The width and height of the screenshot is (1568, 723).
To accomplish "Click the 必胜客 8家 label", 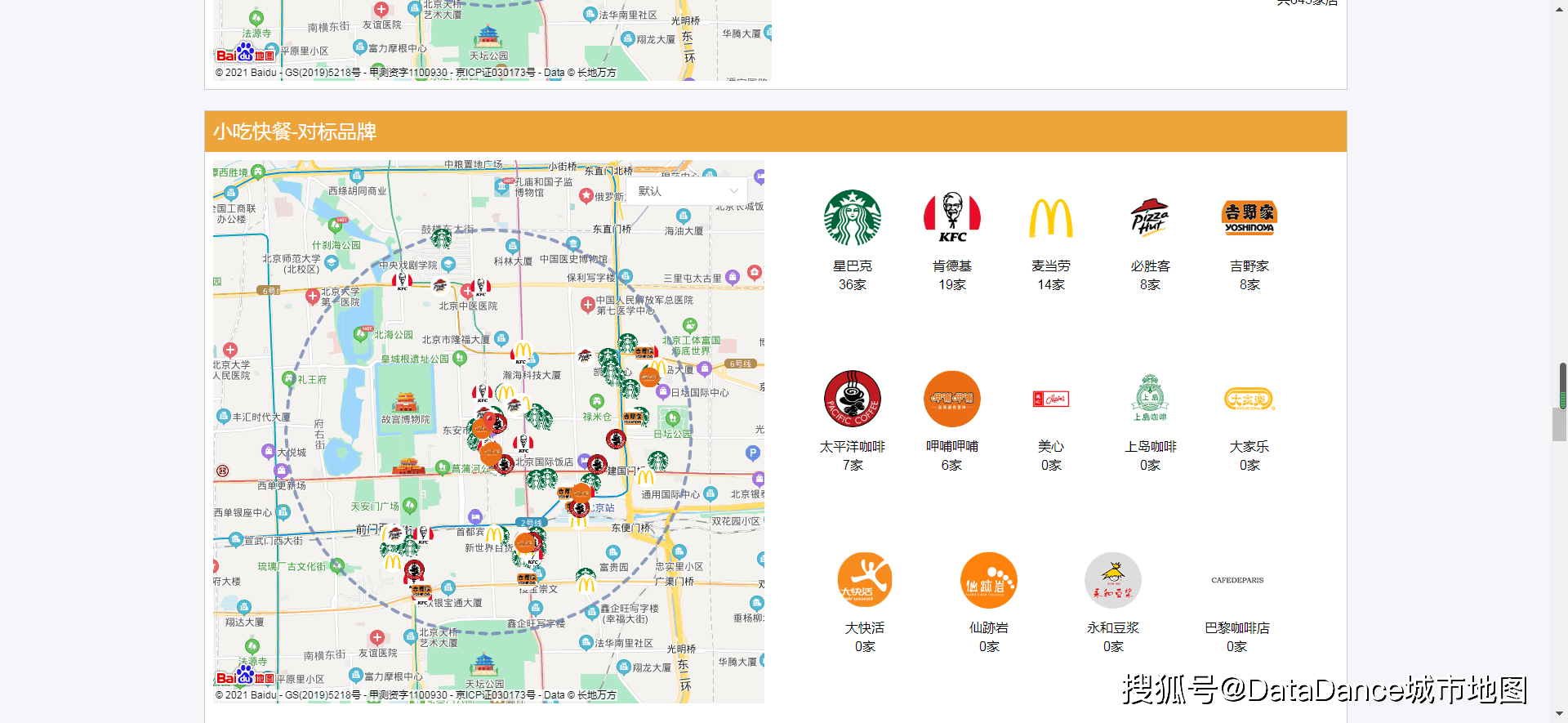I will (1150, 275).
